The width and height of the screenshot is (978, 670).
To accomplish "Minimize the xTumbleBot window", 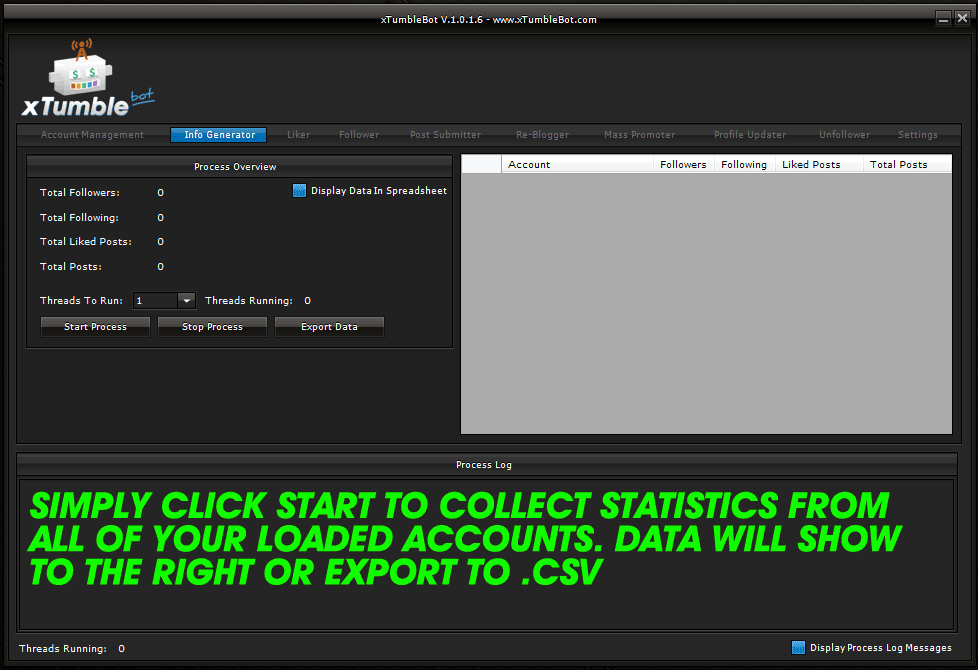I will [x=944, y=19].
